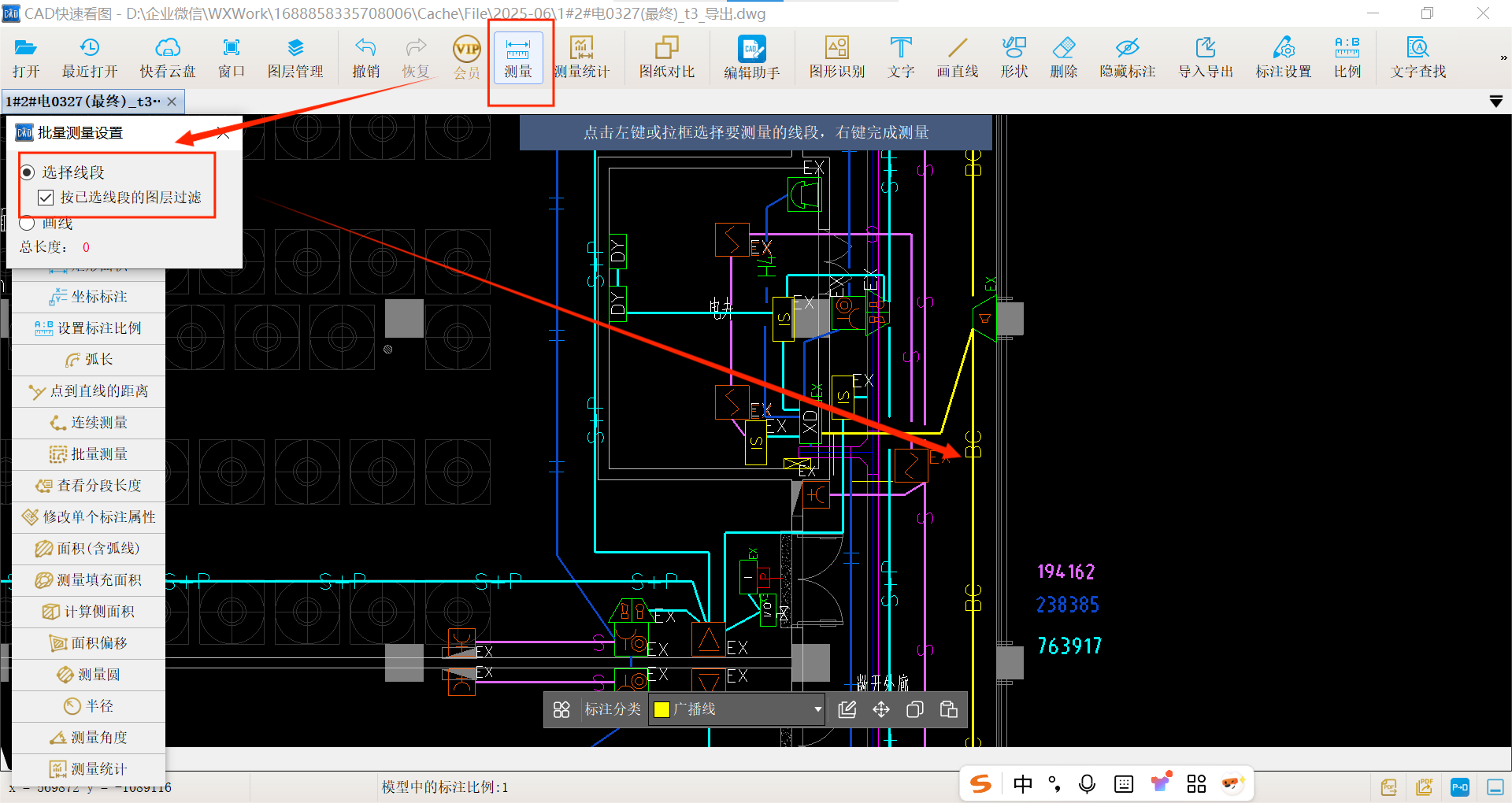The image size is (1512, 803).
Task: Choose 点到直线的距离 menu item
Action: (x=88, y=391)
